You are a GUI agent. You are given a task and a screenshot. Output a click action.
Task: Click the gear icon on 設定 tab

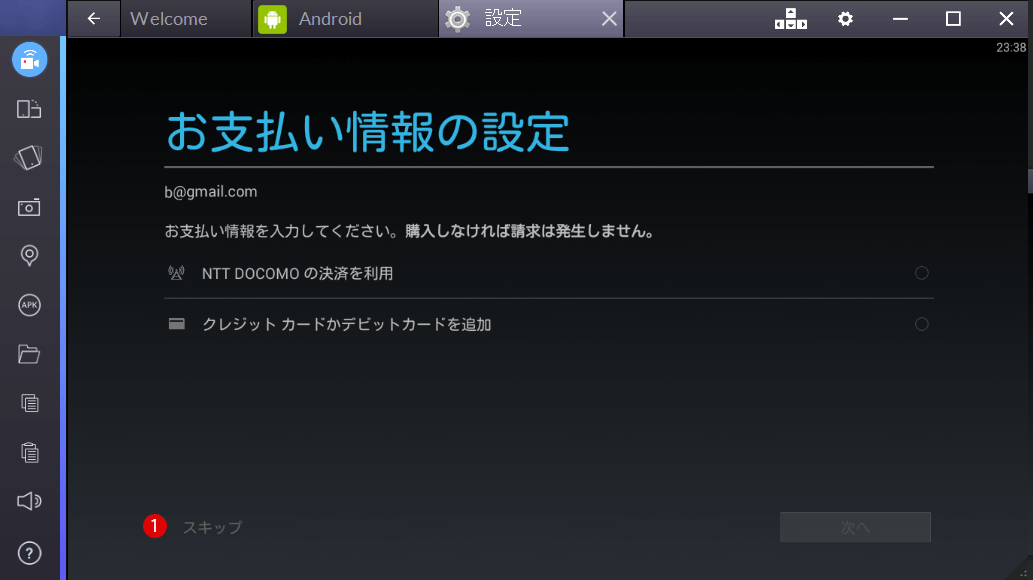click(x=457, y=19)
